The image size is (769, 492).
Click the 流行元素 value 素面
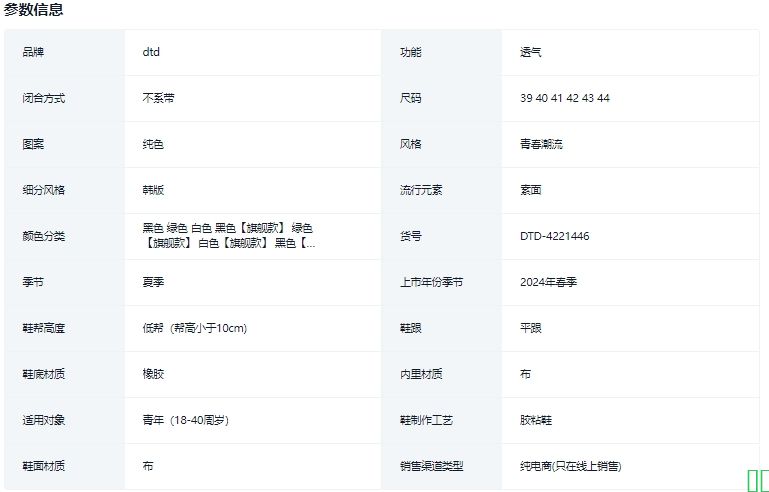pos(530,190)
